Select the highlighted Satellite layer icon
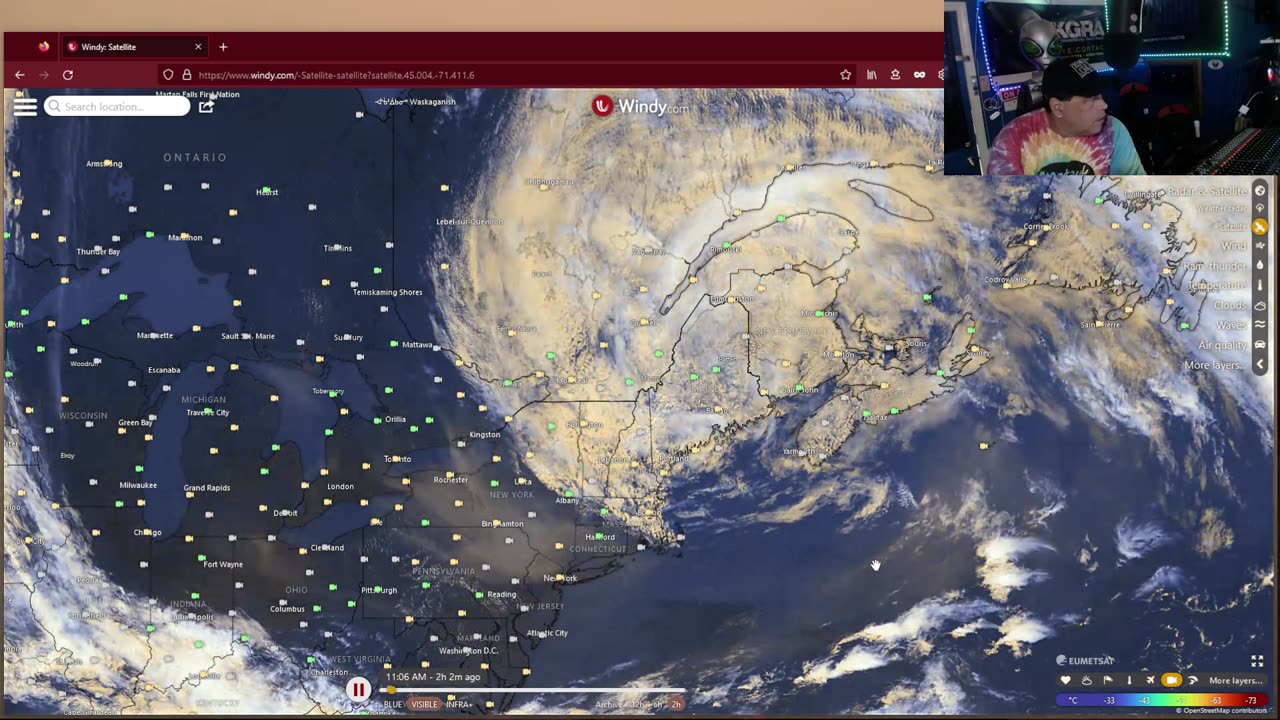This screenshot has height=720, width=1280. point(1260,227)
